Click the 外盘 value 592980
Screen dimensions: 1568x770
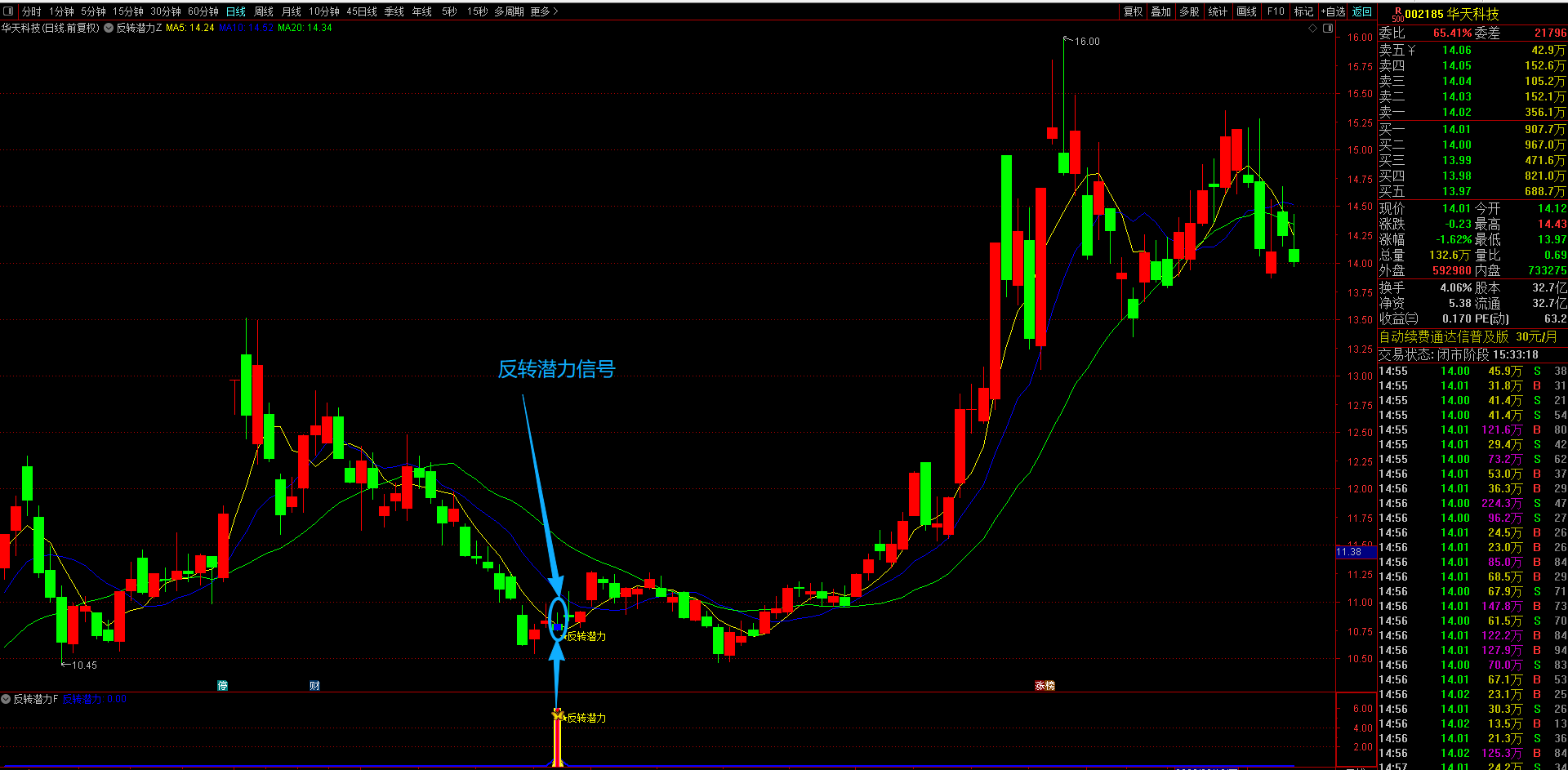point(1452,270)
